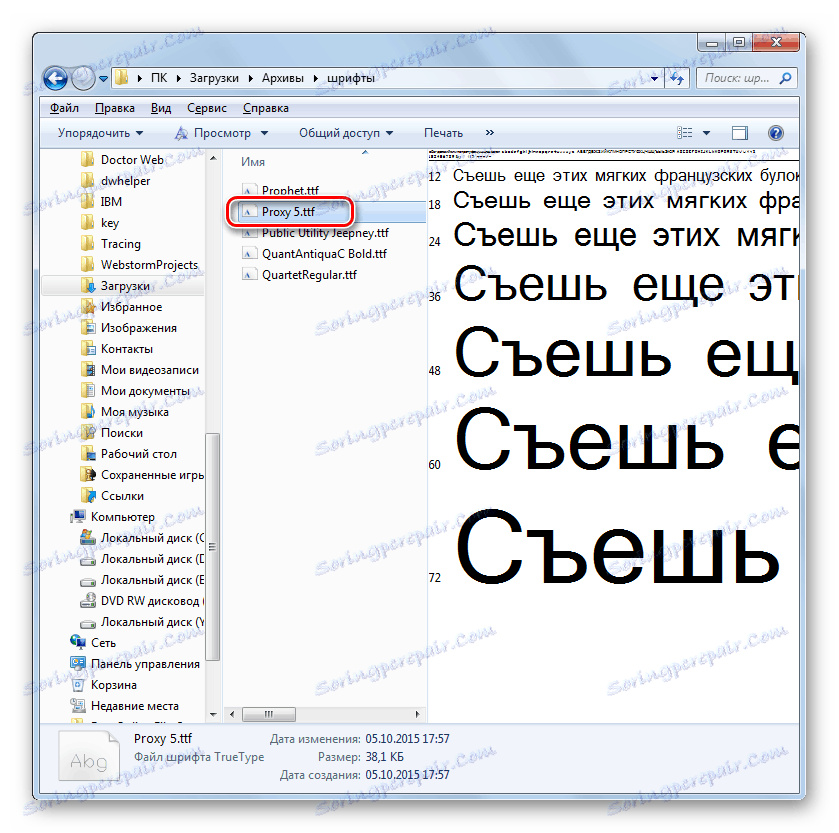Select Локальный диск (D in tree

[x=152, y=559]
